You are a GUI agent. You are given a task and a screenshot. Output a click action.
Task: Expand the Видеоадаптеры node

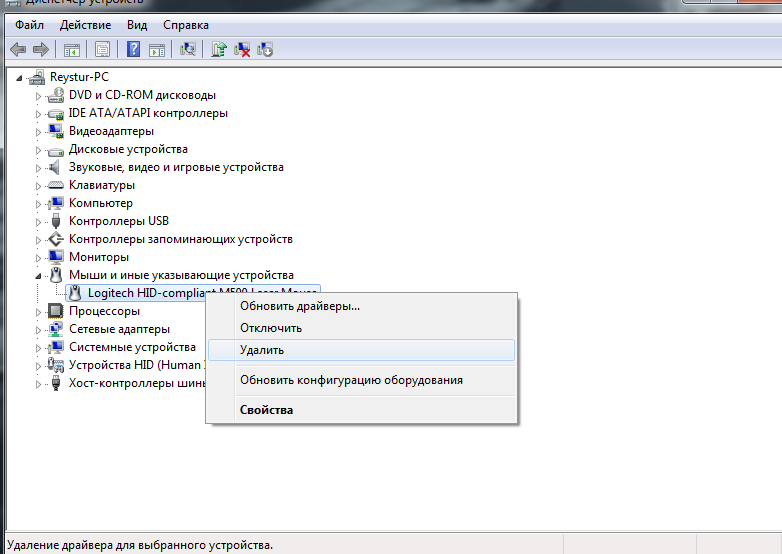[38, 132]
